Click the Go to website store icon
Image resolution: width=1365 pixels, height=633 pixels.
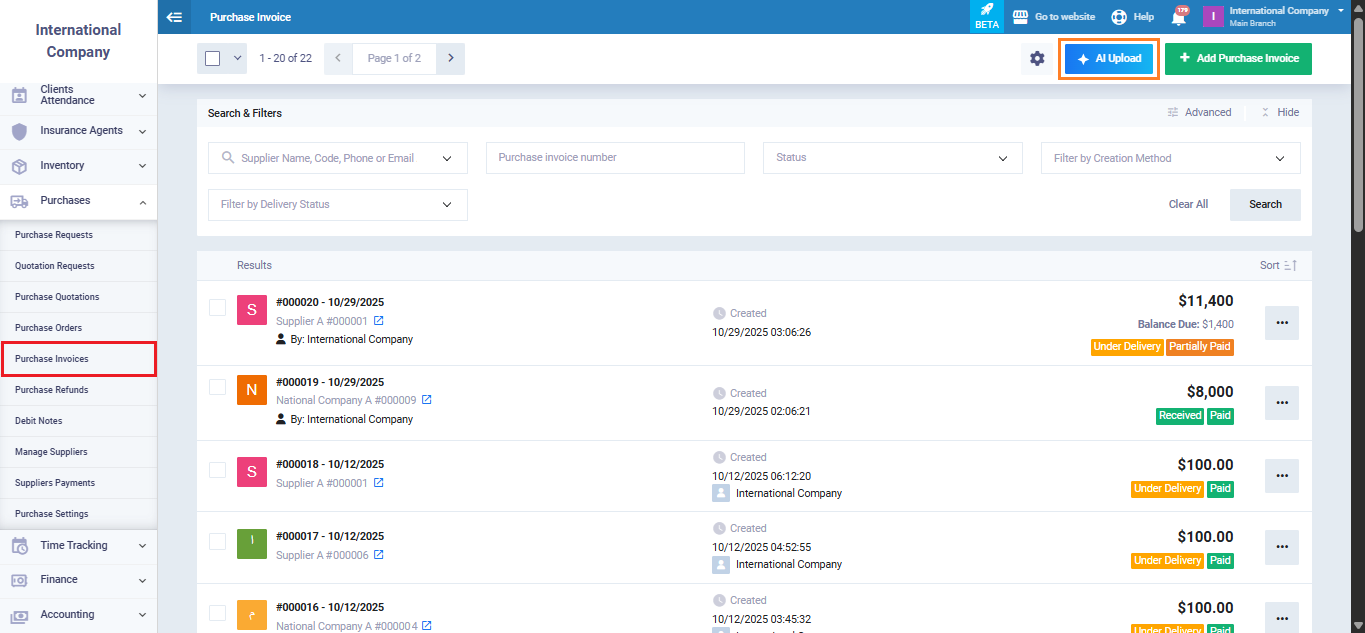1020,17
